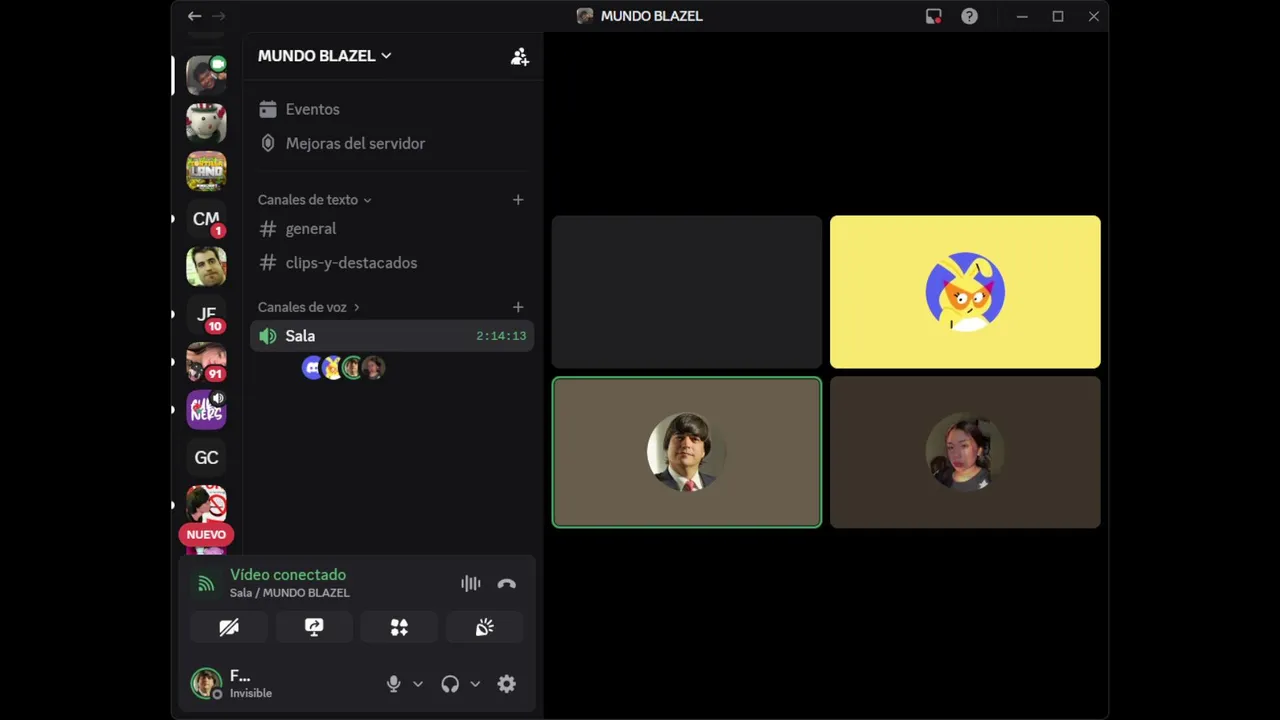This screenshot has width=1280, height=720.
Task: Open the JF server with 10 notifications
Action: [206, 315]
